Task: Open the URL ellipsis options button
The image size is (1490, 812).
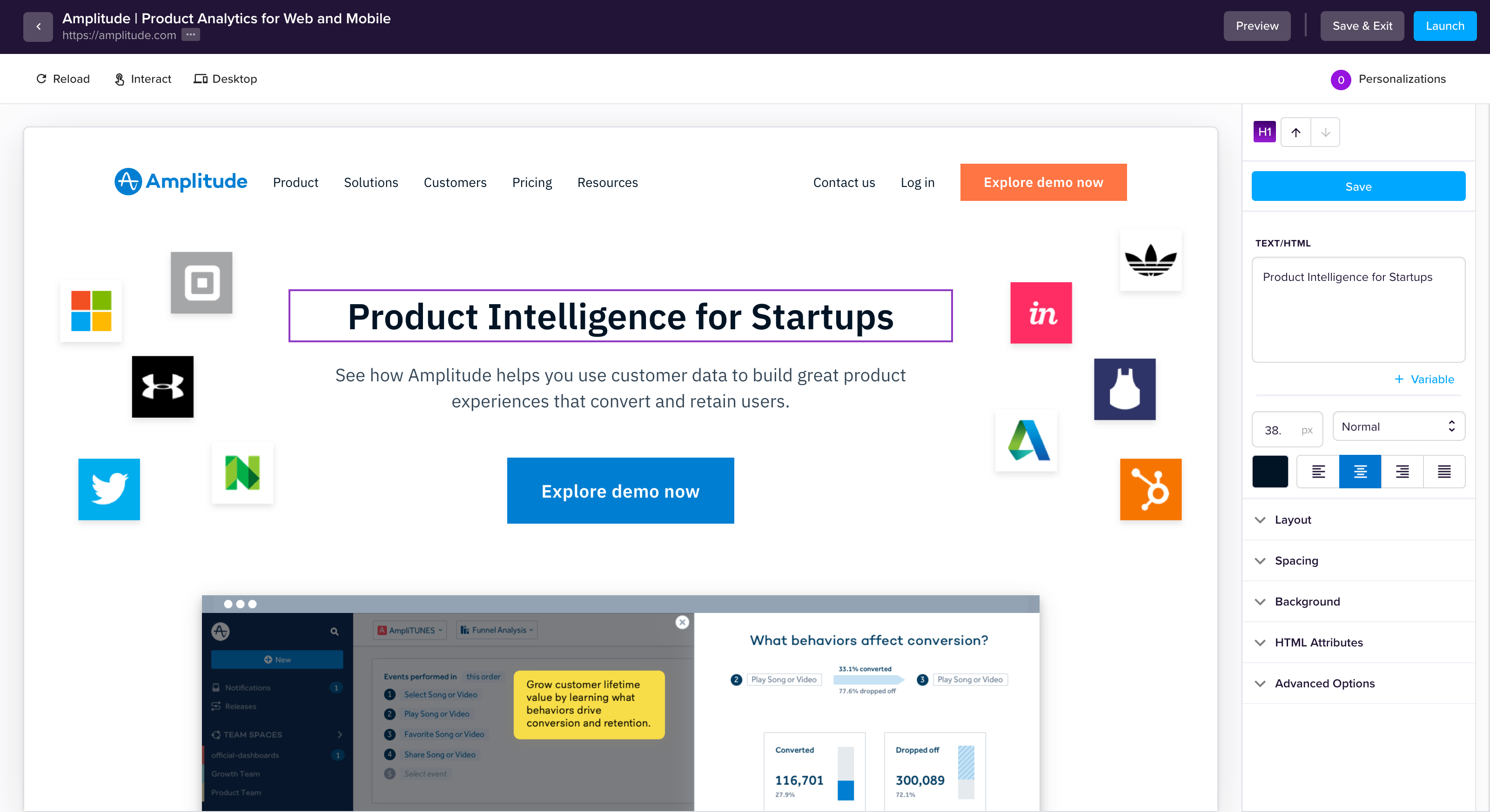Action: coord(190,35)
